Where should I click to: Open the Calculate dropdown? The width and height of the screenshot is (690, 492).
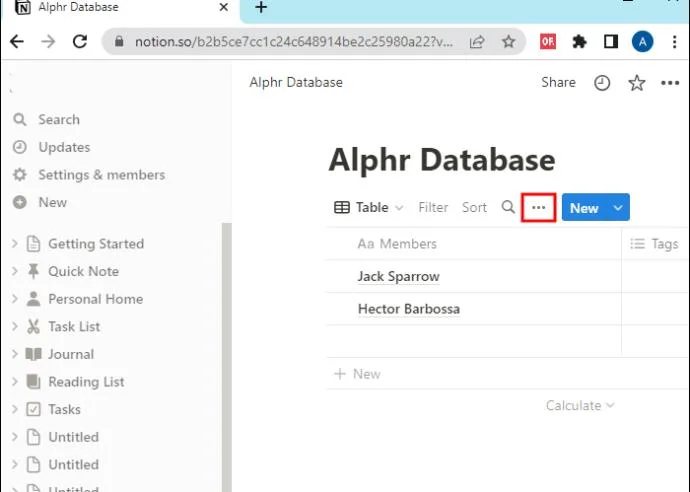click(x=580, y=405)
